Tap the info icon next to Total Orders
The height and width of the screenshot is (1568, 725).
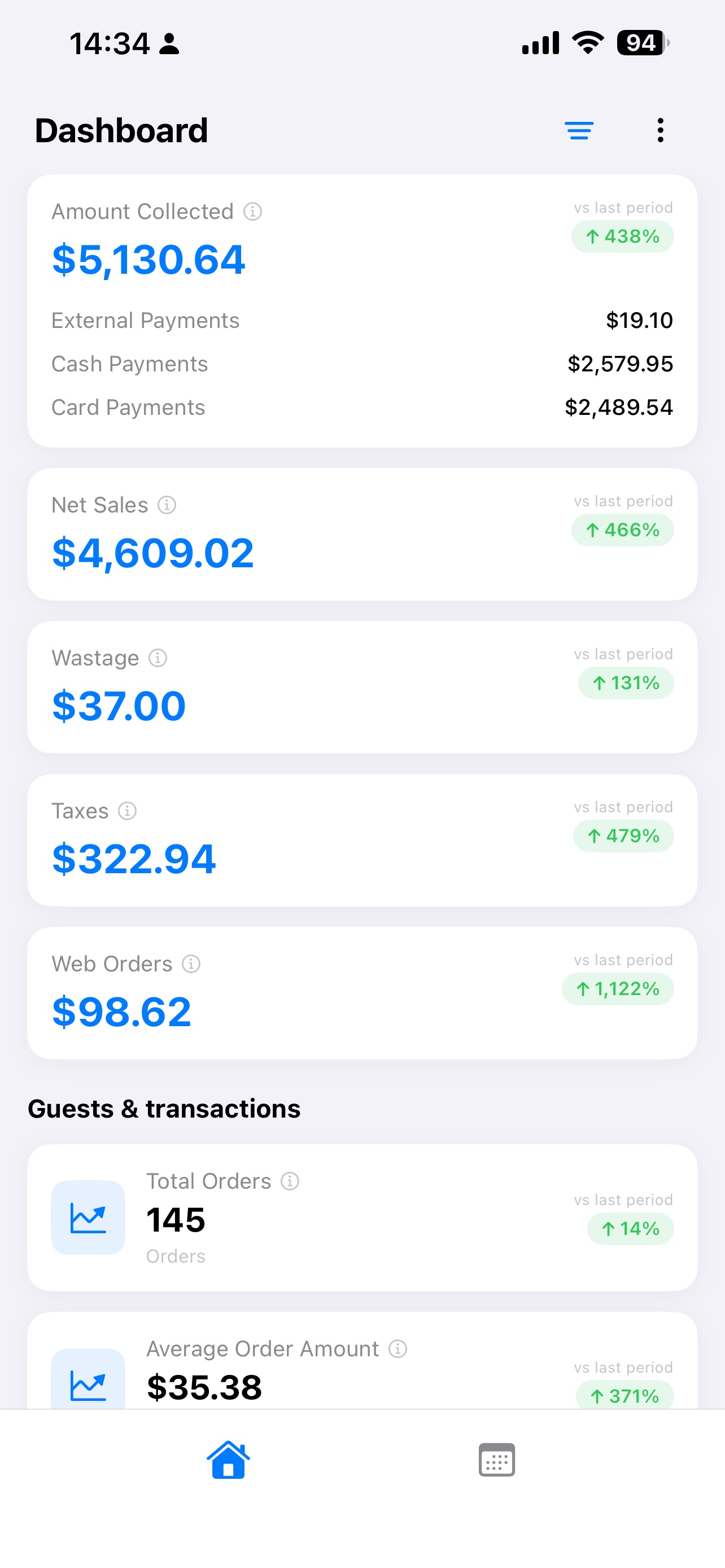pos(290,1181)
